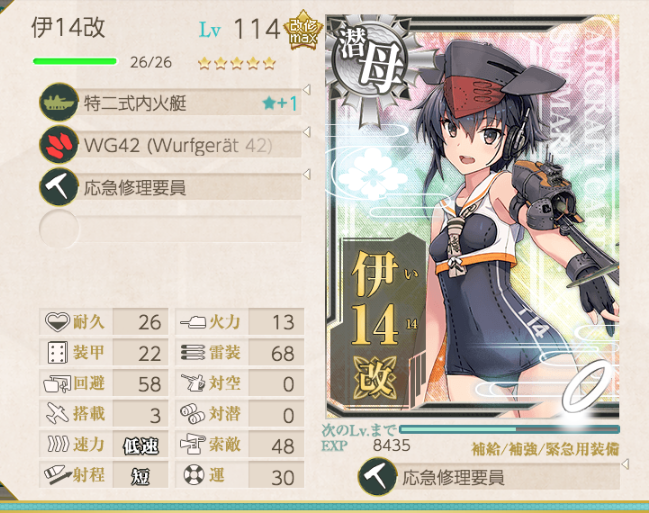Click the hammer icon in third equipment slot

(x=59, y=187)
